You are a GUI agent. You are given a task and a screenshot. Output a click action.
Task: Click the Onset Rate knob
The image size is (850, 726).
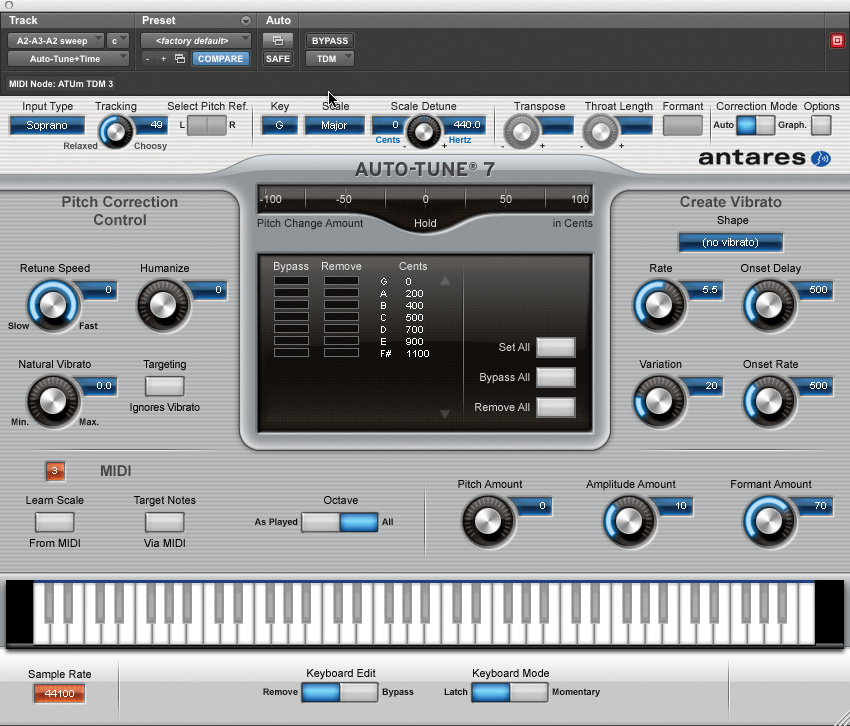click(769, 402)
